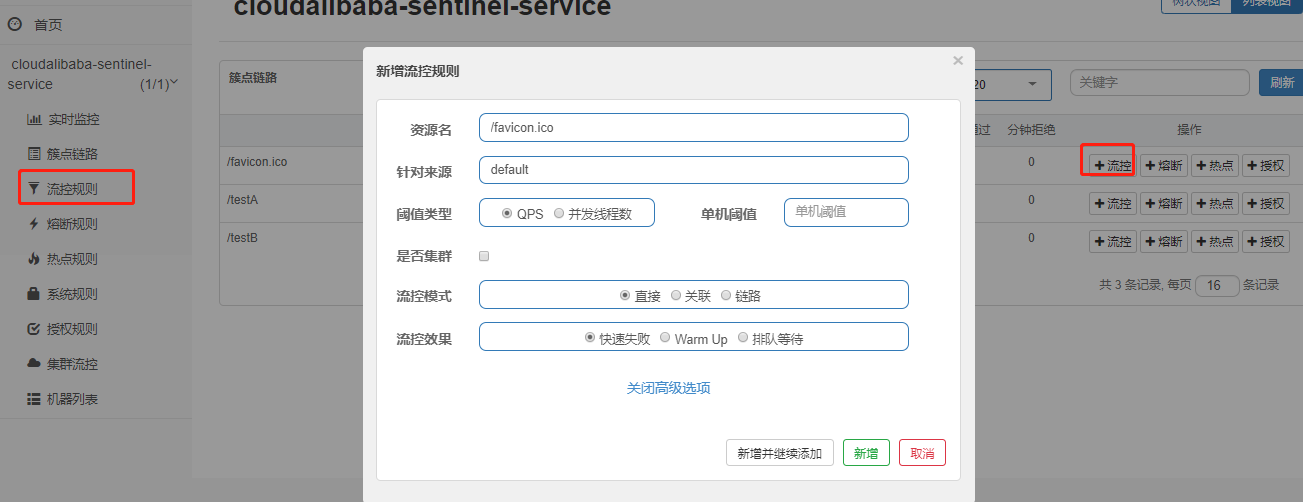The width and height of the screenshot is (1303, 502).
Task: Select the QPS threshold type
Action: coord(507,213)
